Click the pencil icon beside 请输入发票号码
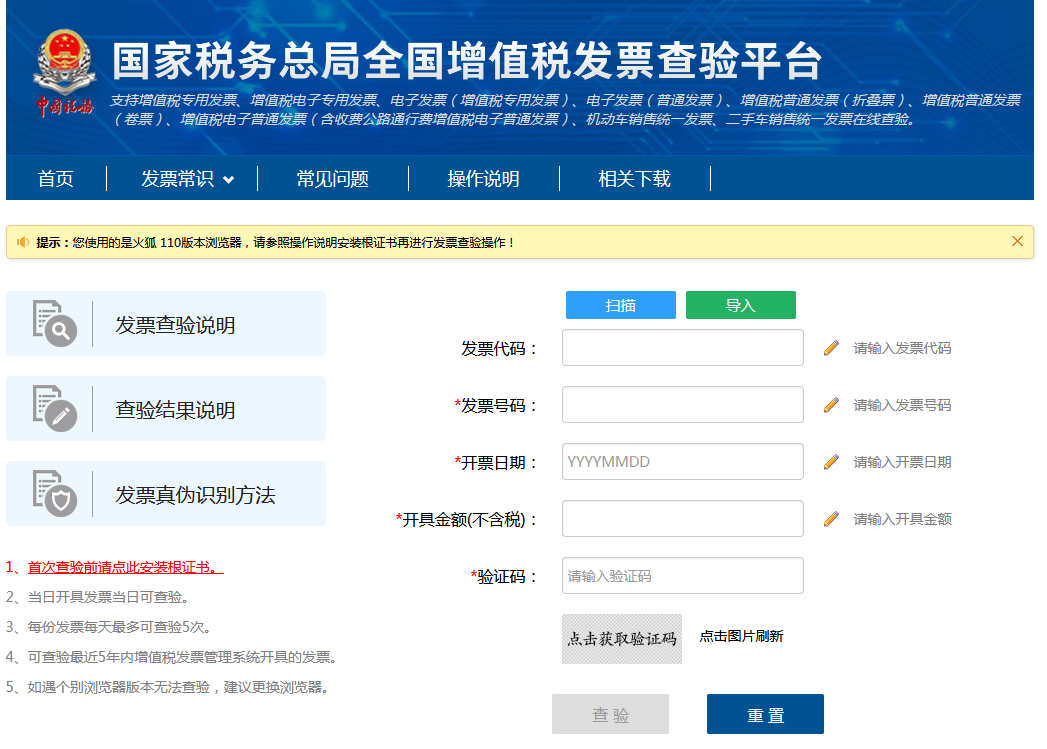 (x=831, y=405)
